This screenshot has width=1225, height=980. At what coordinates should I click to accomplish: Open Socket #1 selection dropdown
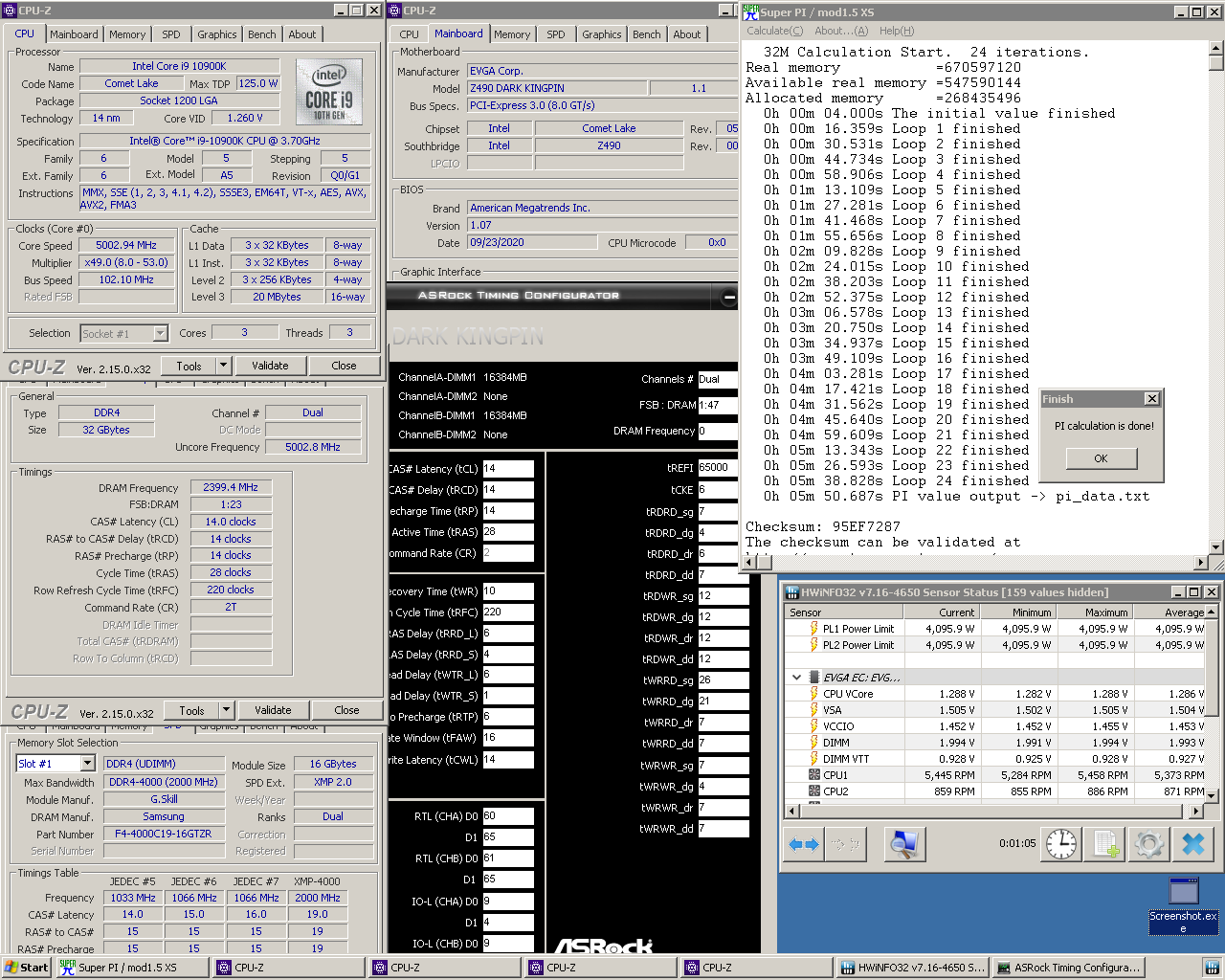click(x=160, y=333)
